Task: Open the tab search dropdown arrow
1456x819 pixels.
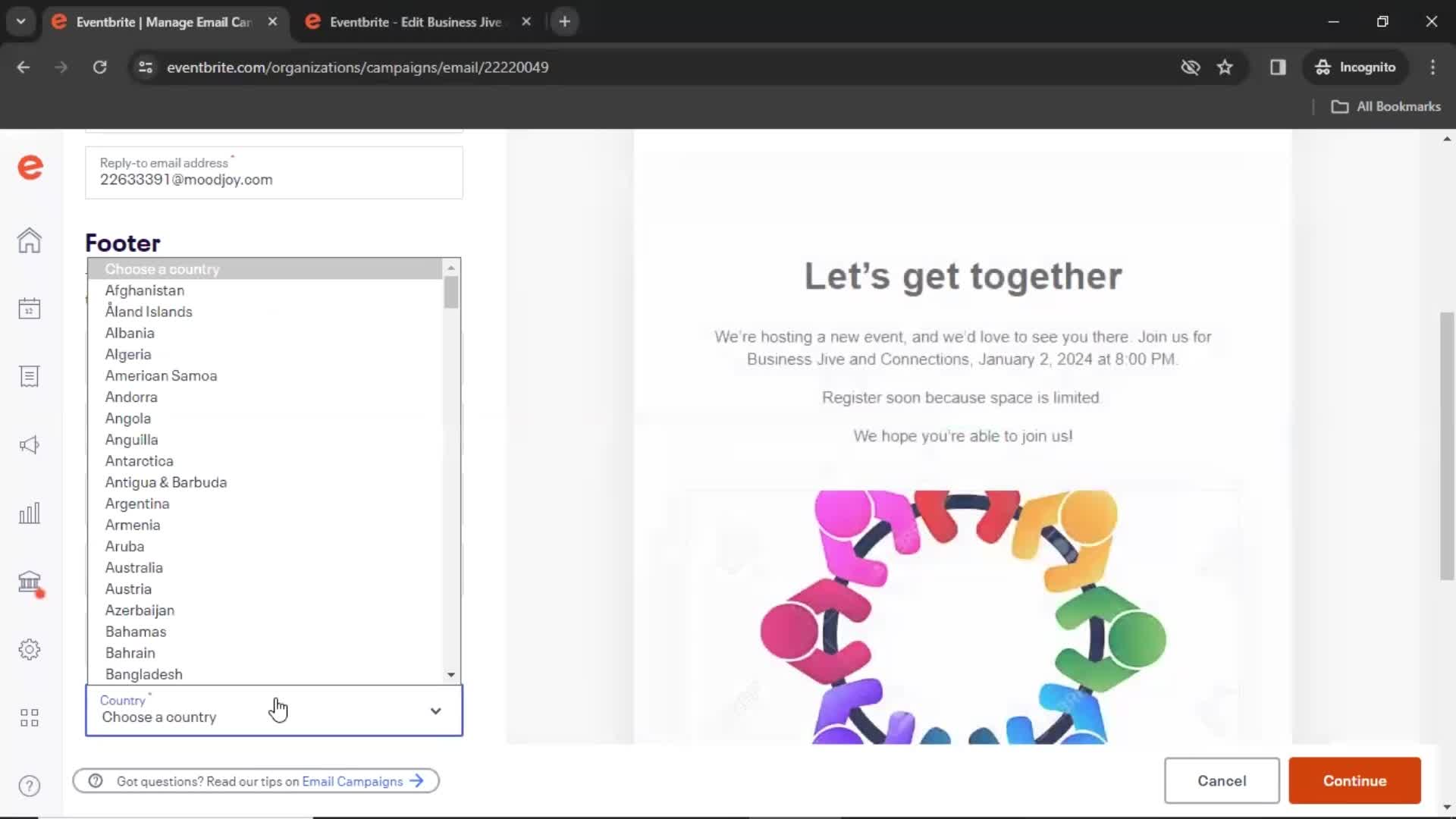Action: click(21, 21)
